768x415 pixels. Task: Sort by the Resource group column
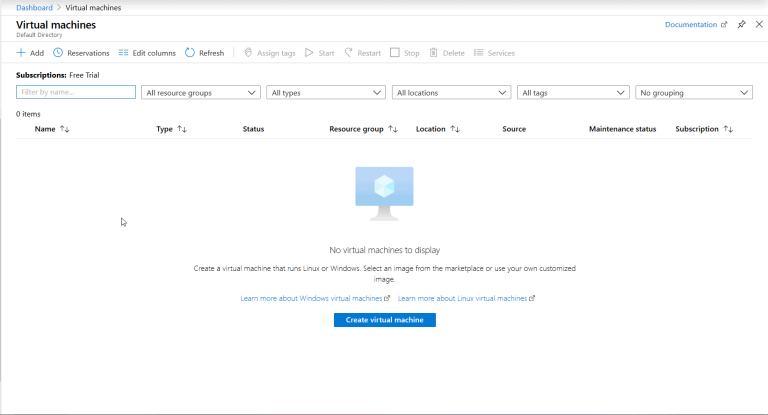[363, 129]
